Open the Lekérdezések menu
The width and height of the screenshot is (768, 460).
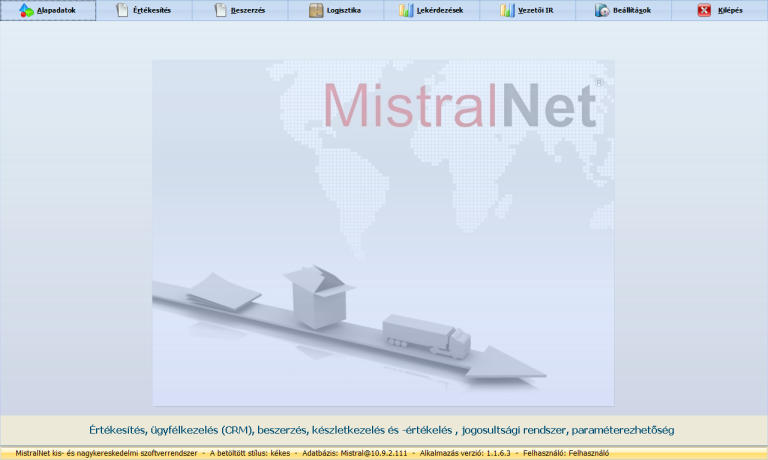tap(432, 10)
